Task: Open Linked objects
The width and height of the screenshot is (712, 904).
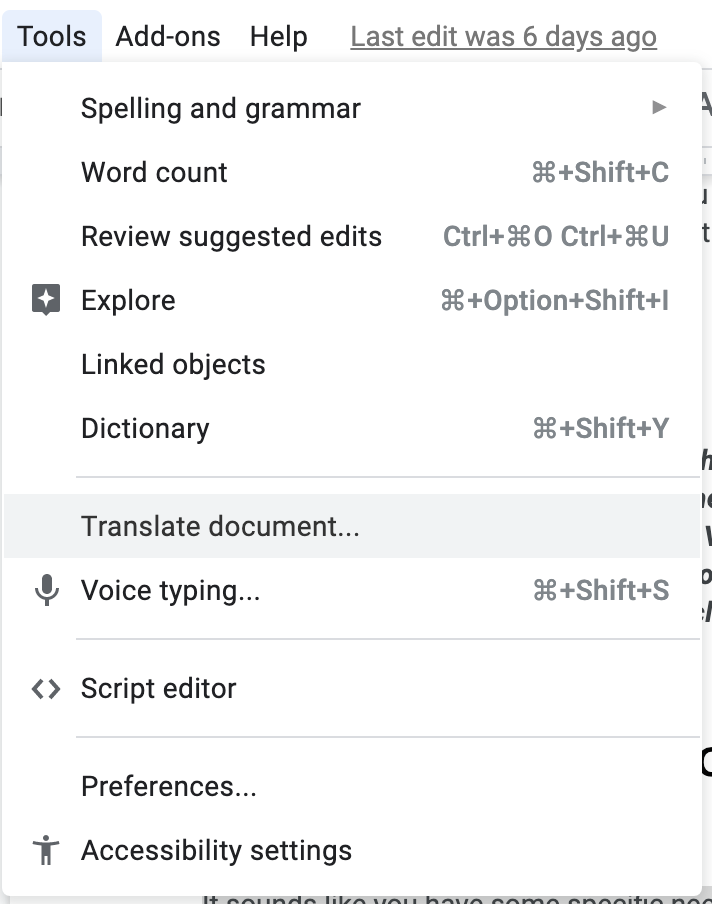Action: tap(173, 364)
